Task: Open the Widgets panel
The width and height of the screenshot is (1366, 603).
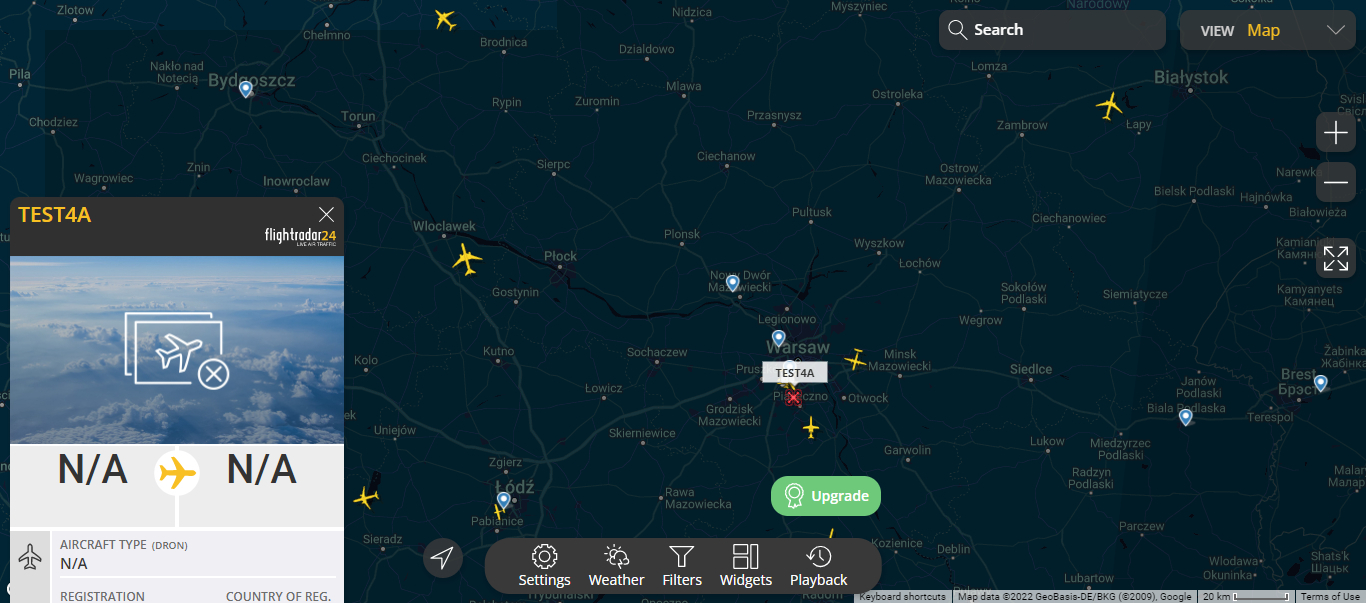Action: [x=746, y=566]
